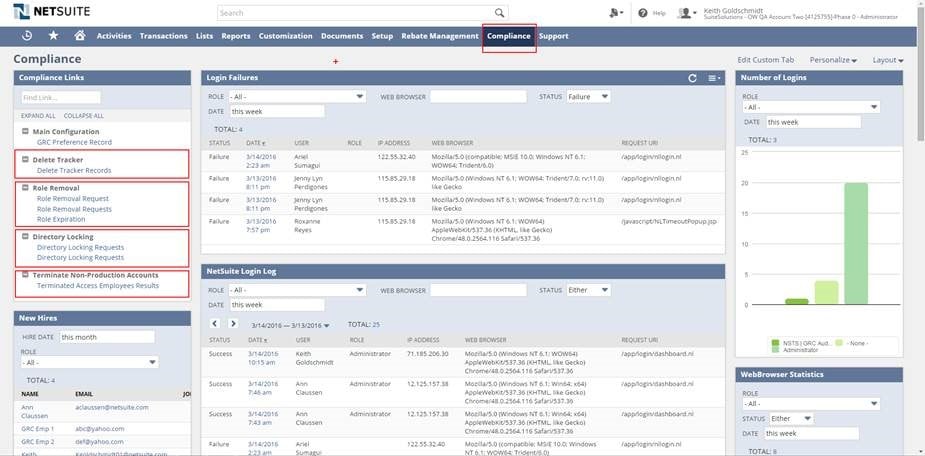Viewport: 925px width, 456px height.
Task: Open Role Expiration link
Action: click(x=61, y=219)
